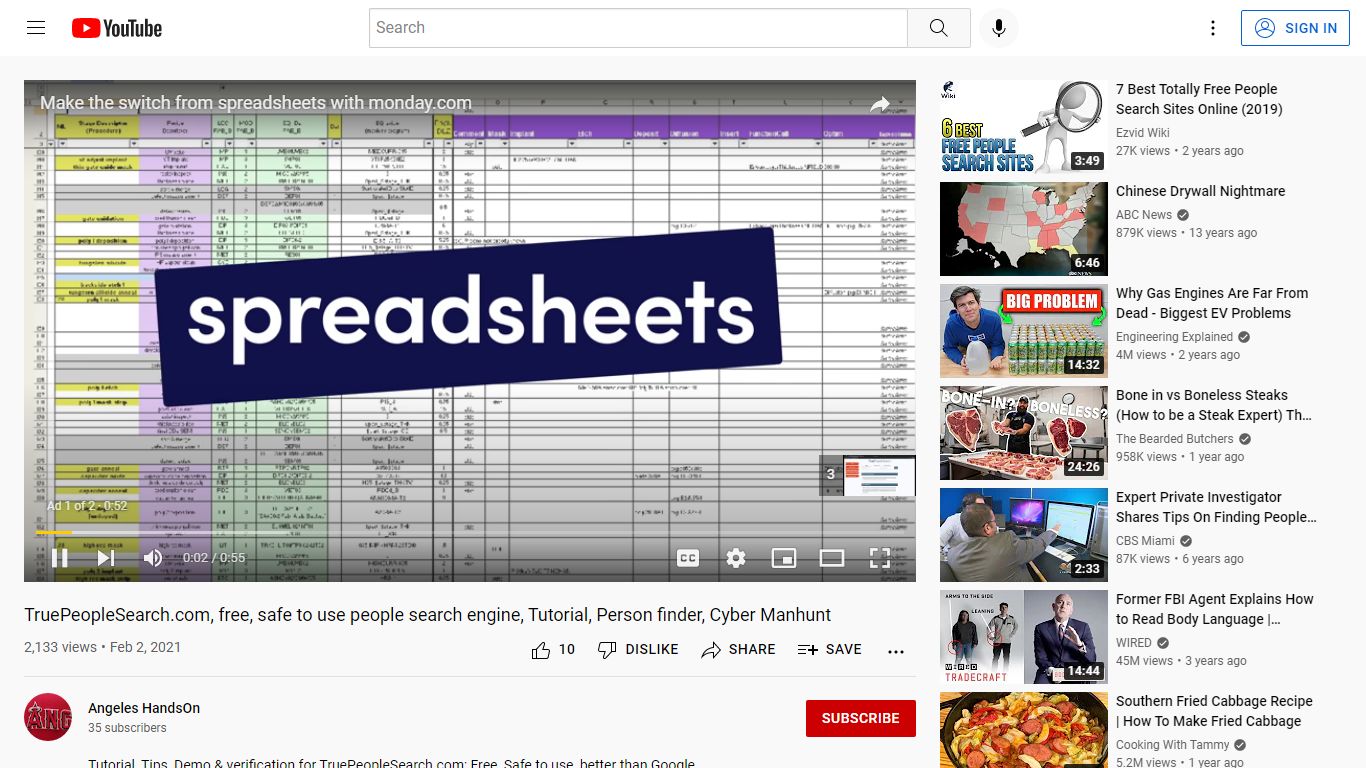Switch to theater mode
The image size is (1366, 768).
[832, 558]
